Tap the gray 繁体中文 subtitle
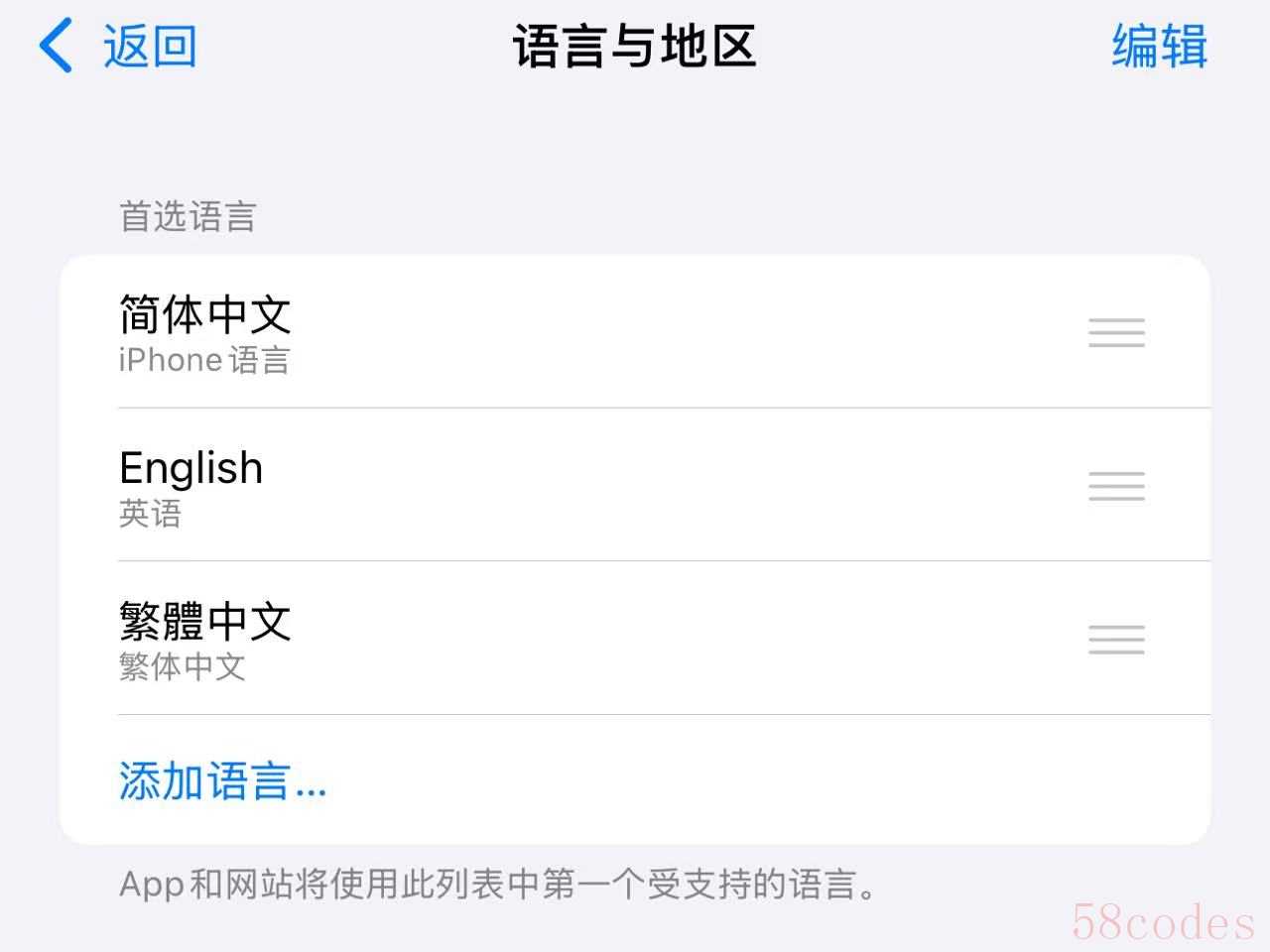Viewport: 1270px width, 952px height. (183, 666)
